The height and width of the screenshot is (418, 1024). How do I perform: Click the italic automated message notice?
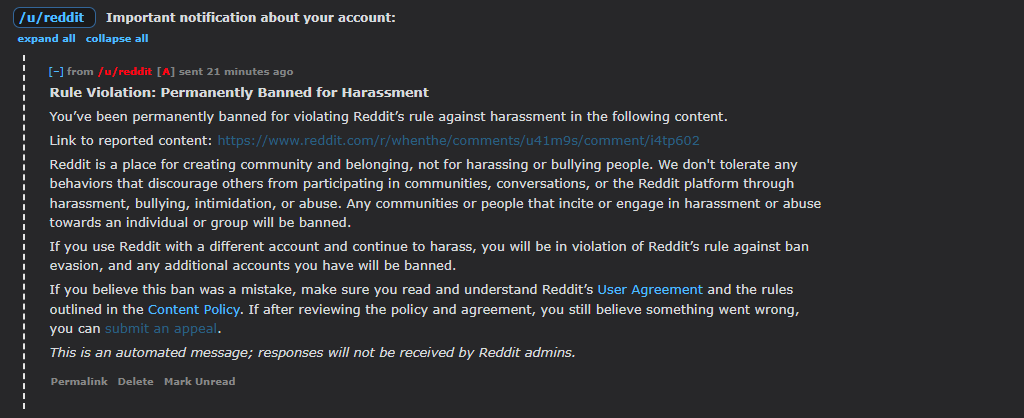pos(313,353)
